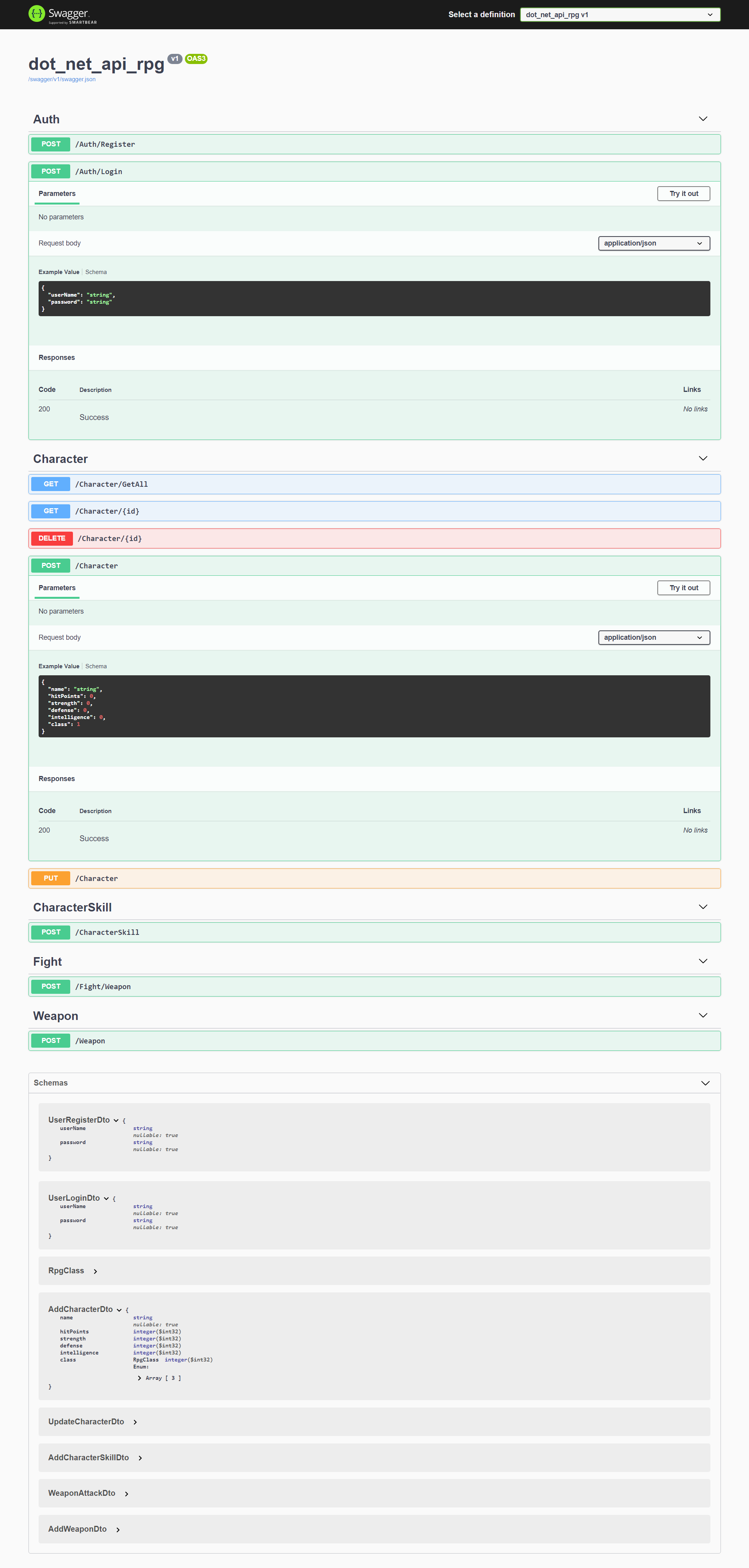Collapse the Schemas panel chevron

705,1083
